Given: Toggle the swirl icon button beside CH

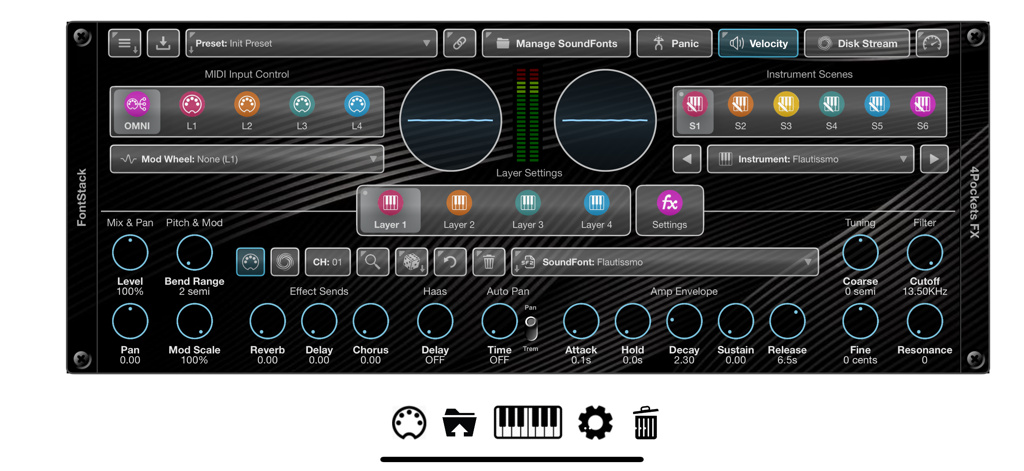Looking at the screenshot, I should coord(285,262).
